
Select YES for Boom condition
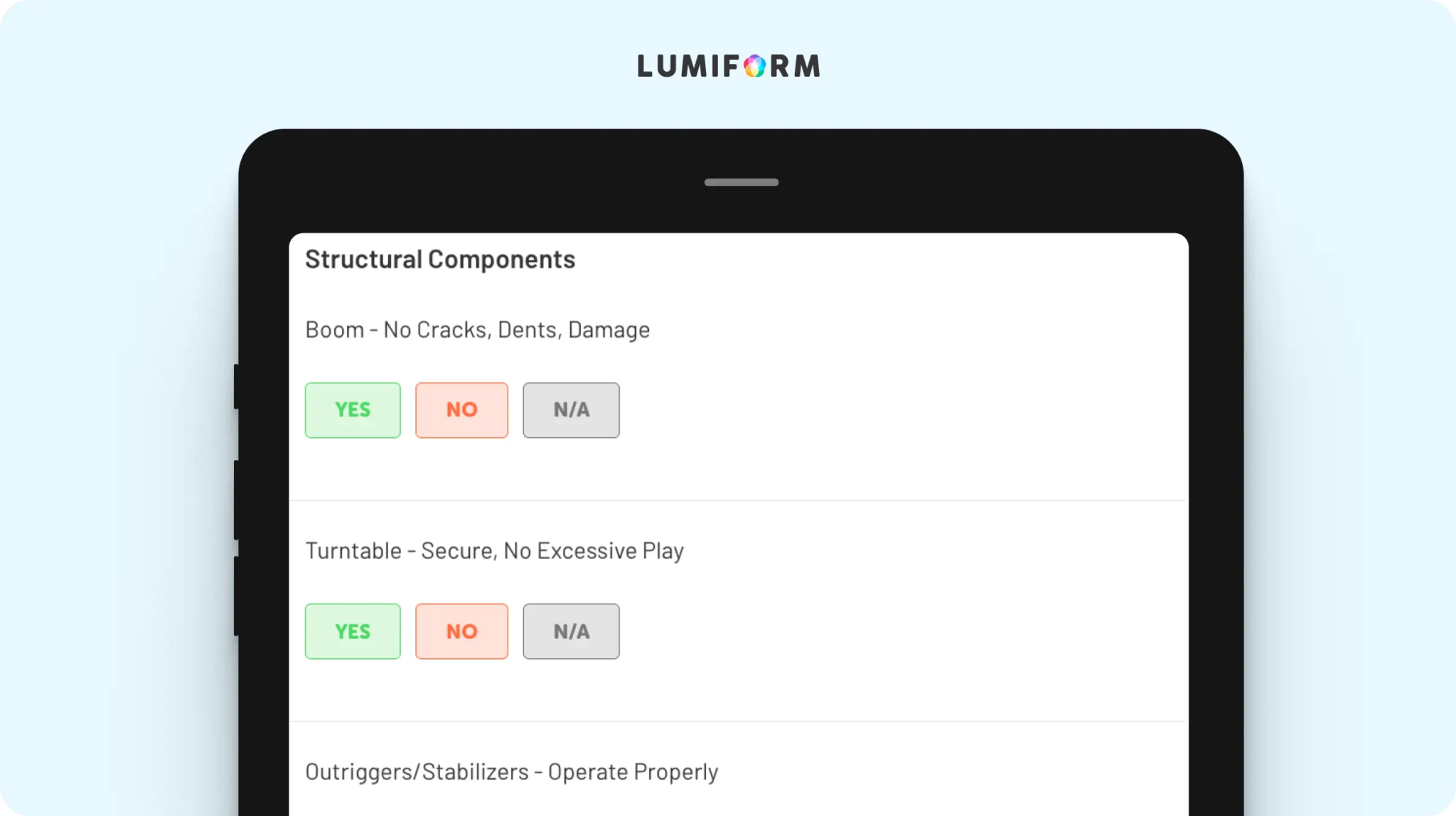tap(353, 410)
